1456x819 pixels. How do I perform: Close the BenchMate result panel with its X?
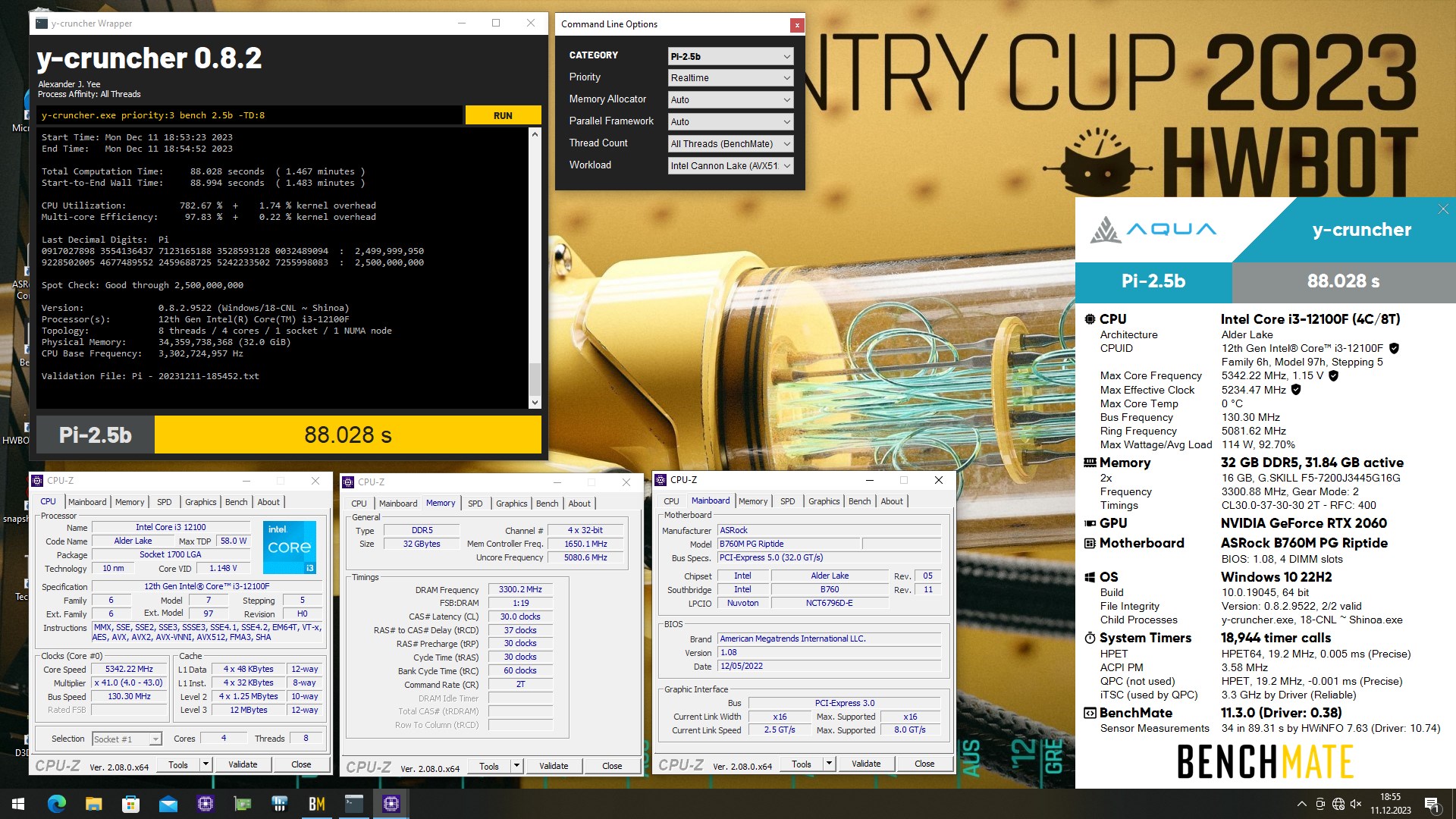tap(1443, 209)
